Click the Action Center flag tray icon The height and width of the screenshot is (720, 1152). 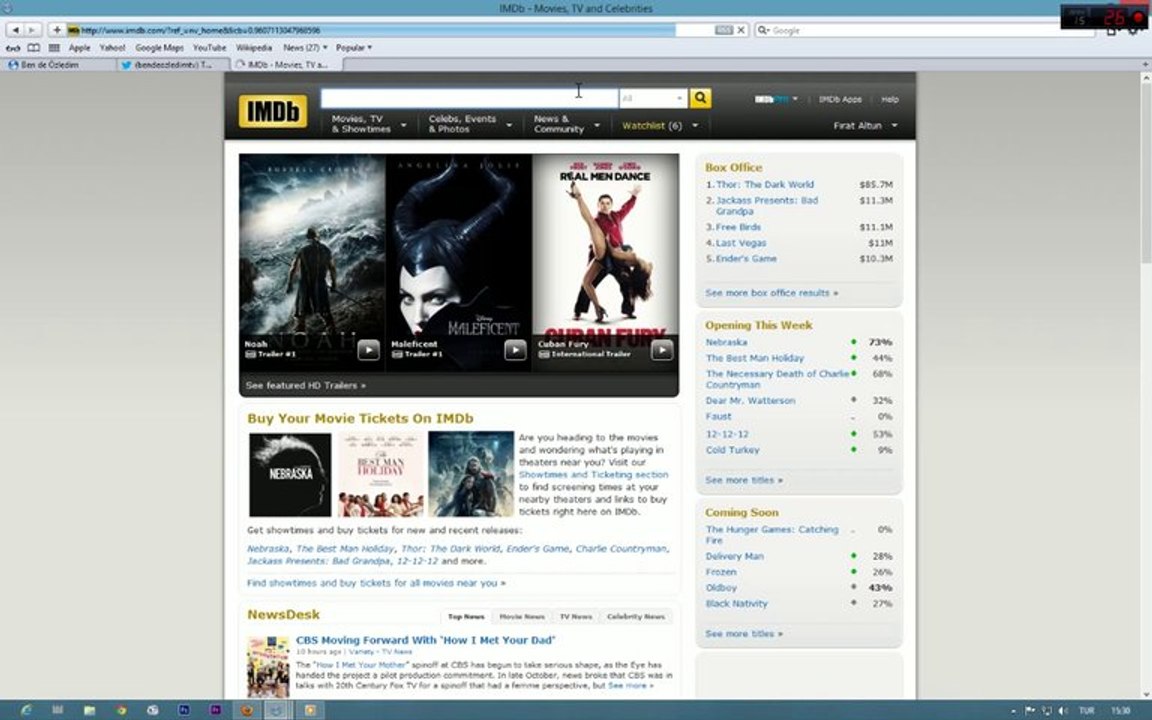coord(1029,710)
